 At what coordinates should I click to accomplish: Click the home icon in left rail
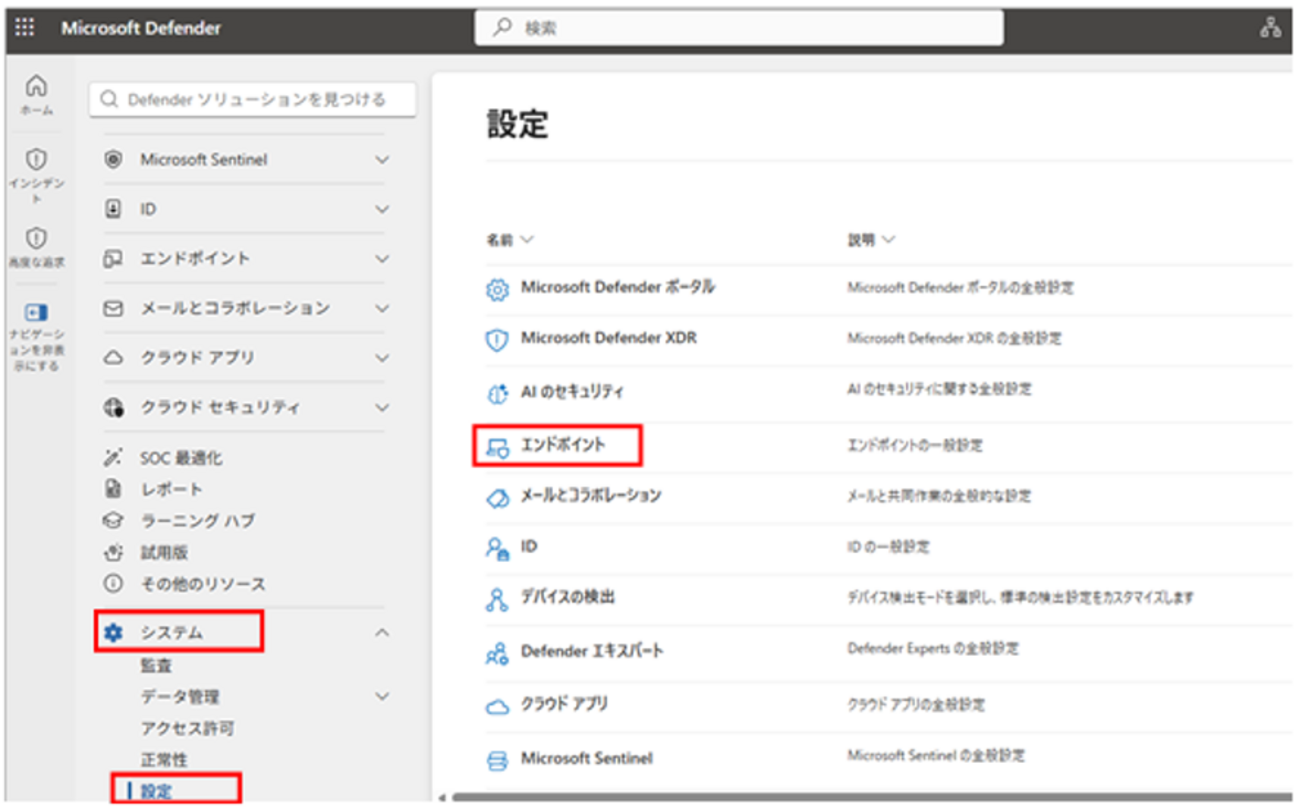[36, 86]
